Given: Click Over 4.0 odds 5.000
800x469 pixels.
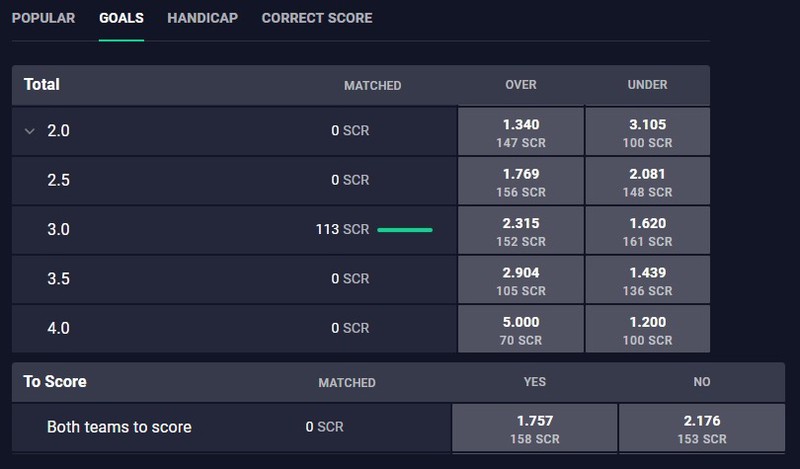Looking at the screenshot, I should 520,329.
